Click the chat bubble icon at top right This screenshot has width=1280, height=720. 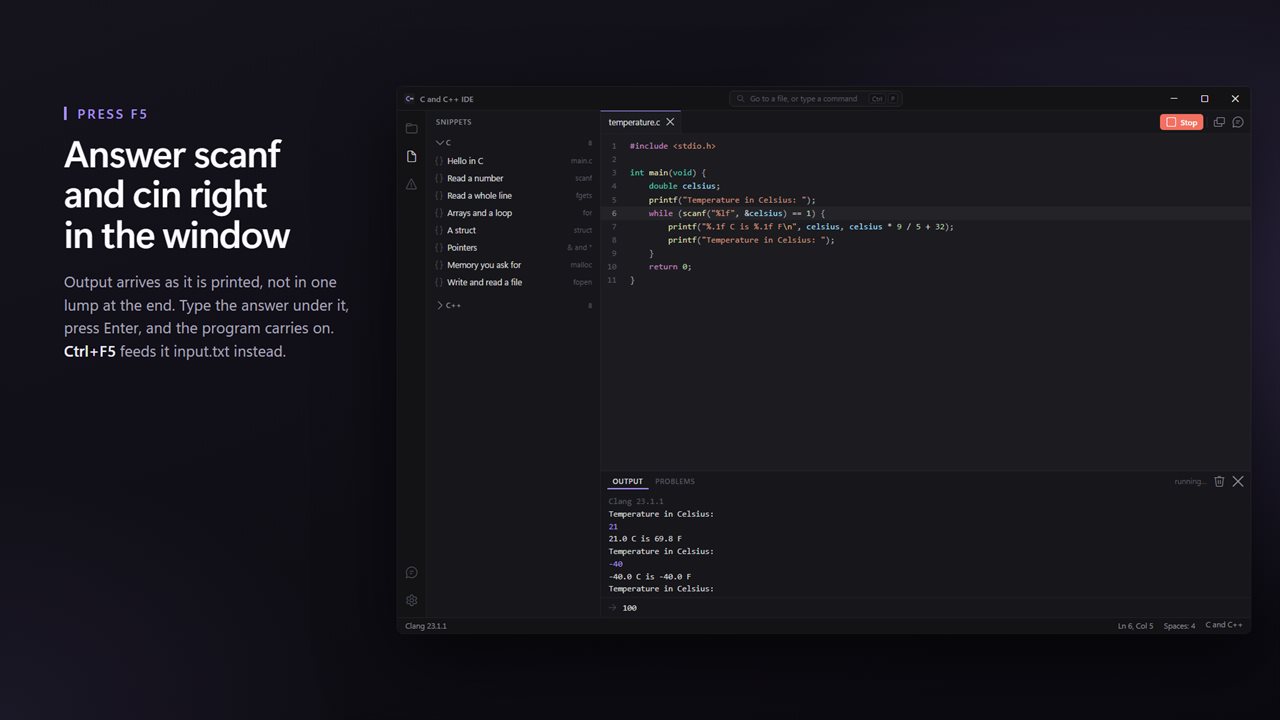(x=1238, y=122)
